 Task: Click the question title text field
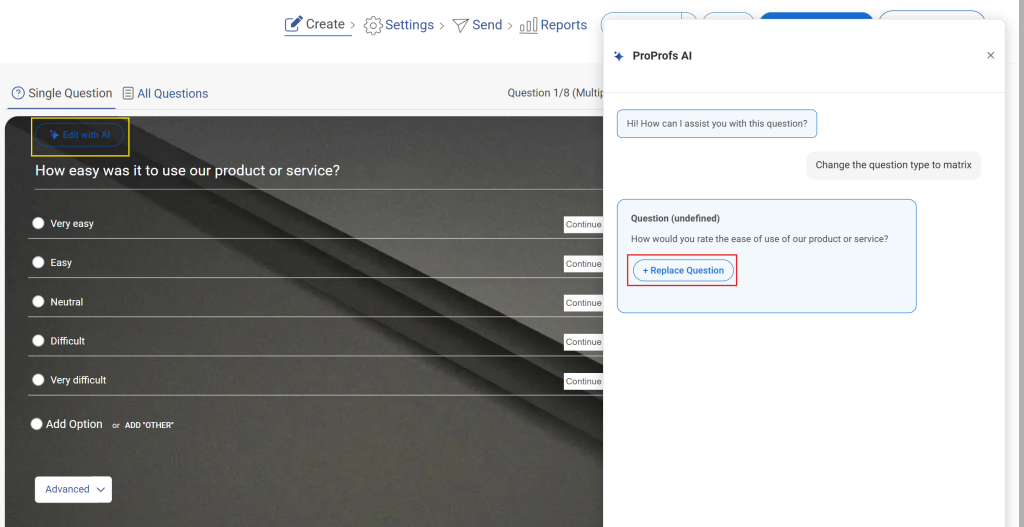click(319, 171)
